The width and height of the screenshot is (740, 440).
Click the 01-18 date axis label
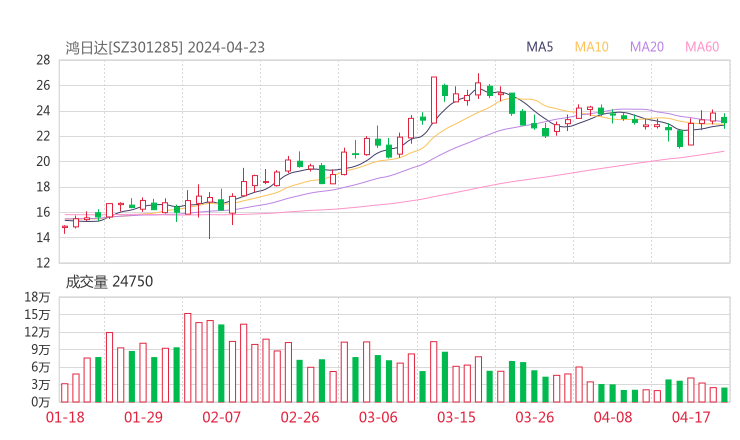click(65, 417)
